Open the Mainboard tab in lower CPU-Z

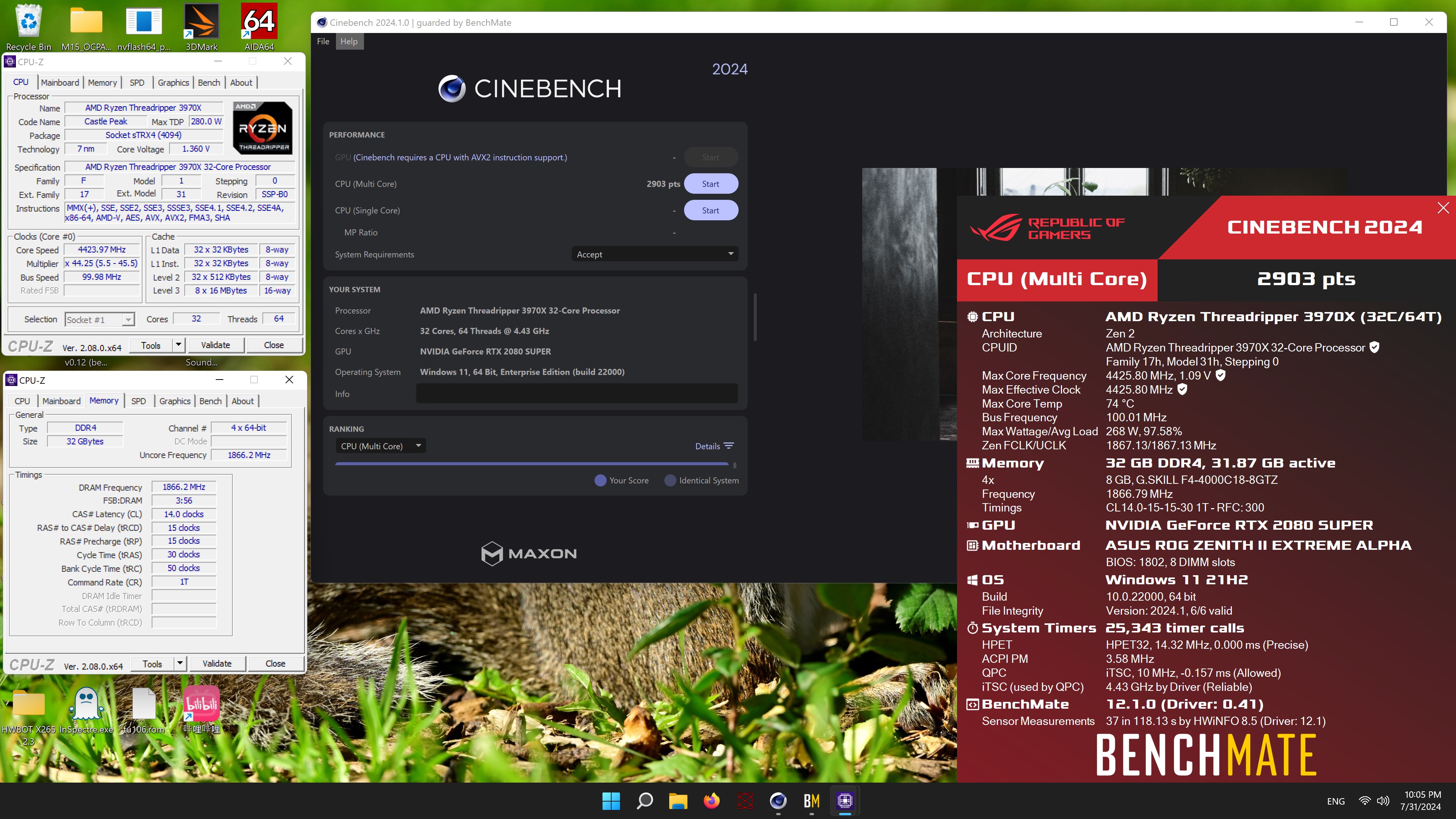point(61,401)
